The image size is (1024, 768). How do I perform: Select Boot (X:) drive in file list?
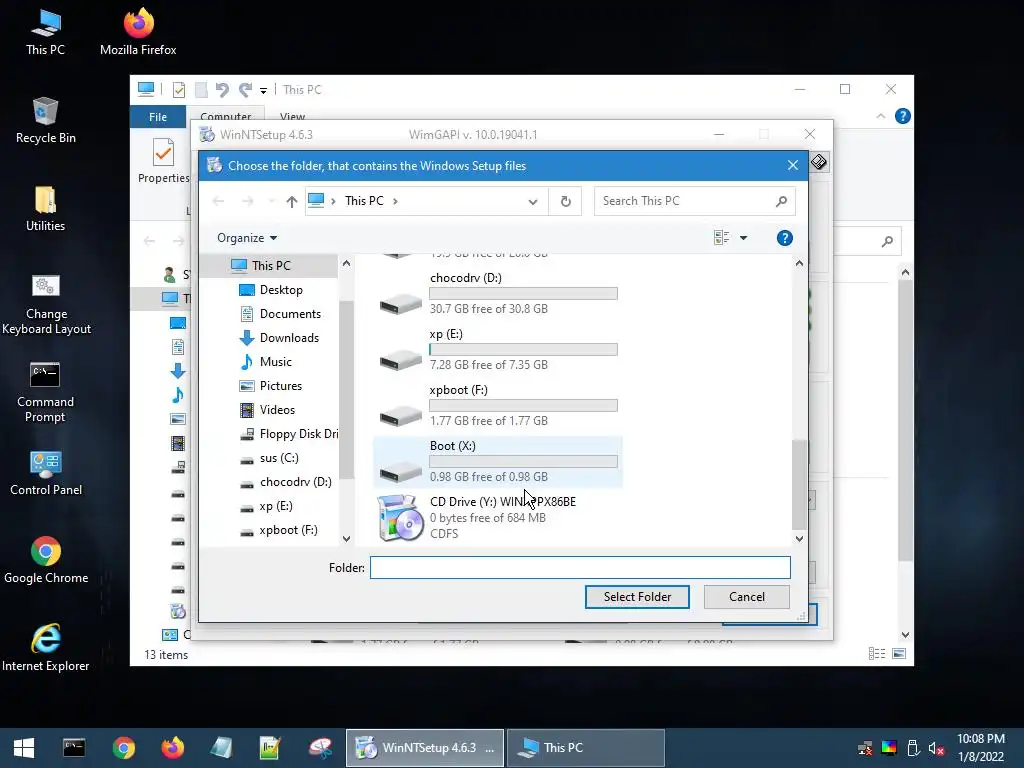[x=498, y=462]
